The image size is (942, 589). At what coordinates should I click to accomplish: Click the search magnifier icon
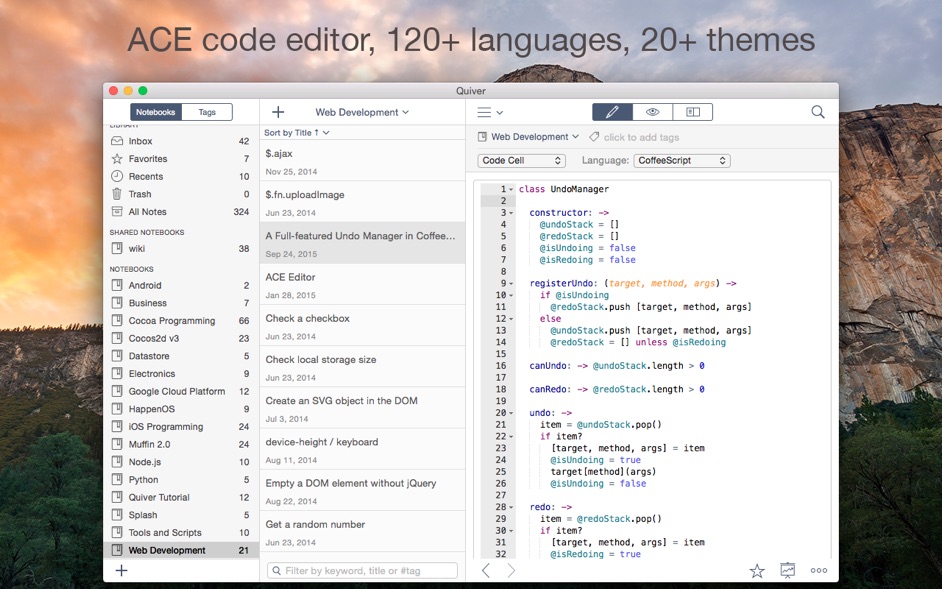pyautogui.click(x=818, y=112)
